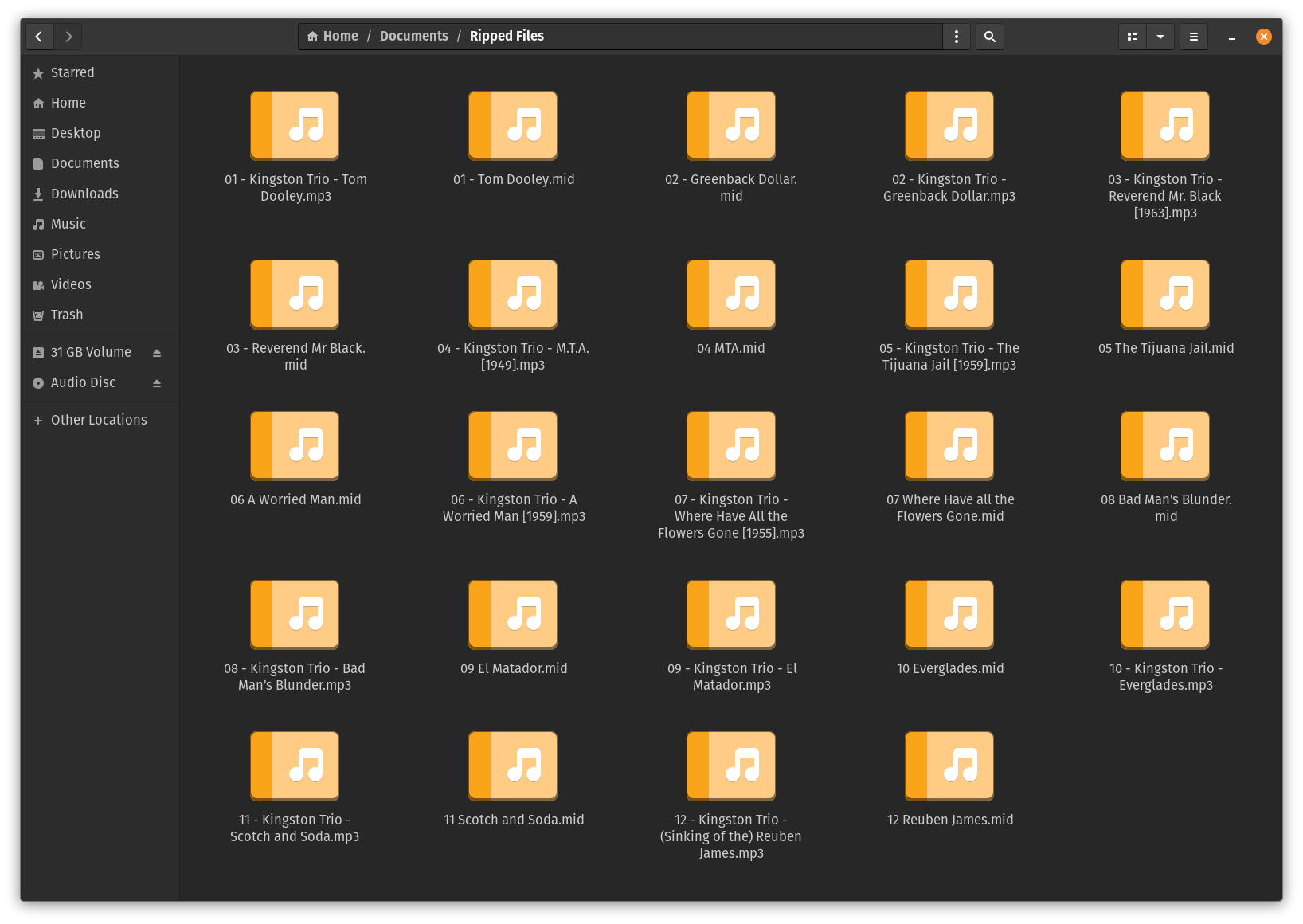Select 01 - Tom Dooley.mid file icon
Image resolution: width=1303 pixels, height=924 pixels.
click(513, 126)
